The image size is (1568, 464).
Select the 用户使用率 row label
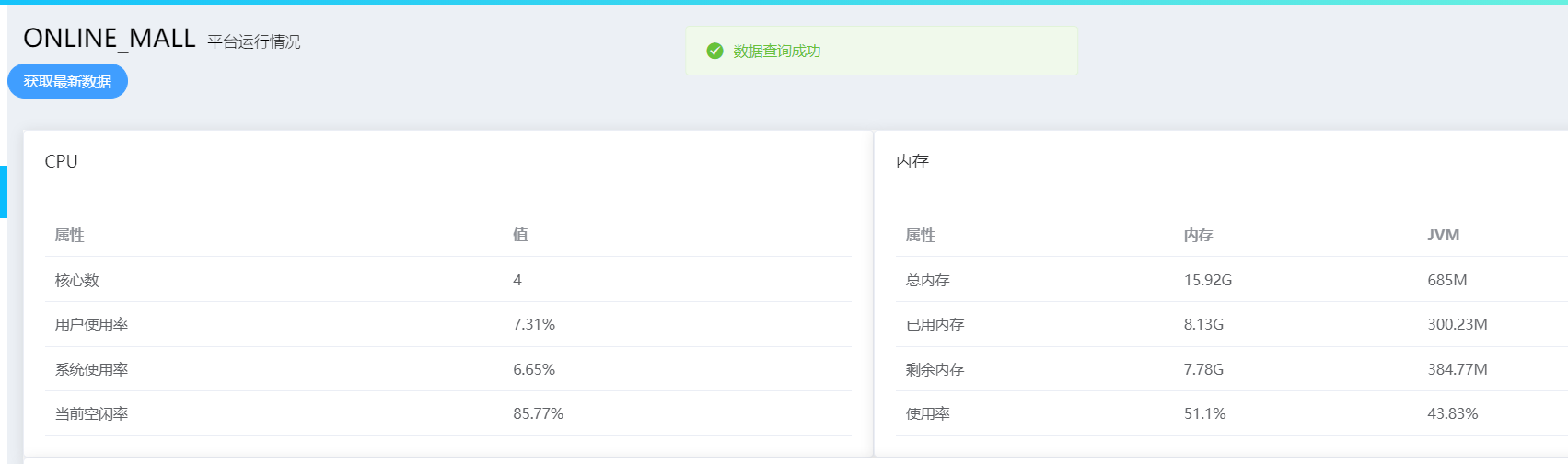point(92,324)
